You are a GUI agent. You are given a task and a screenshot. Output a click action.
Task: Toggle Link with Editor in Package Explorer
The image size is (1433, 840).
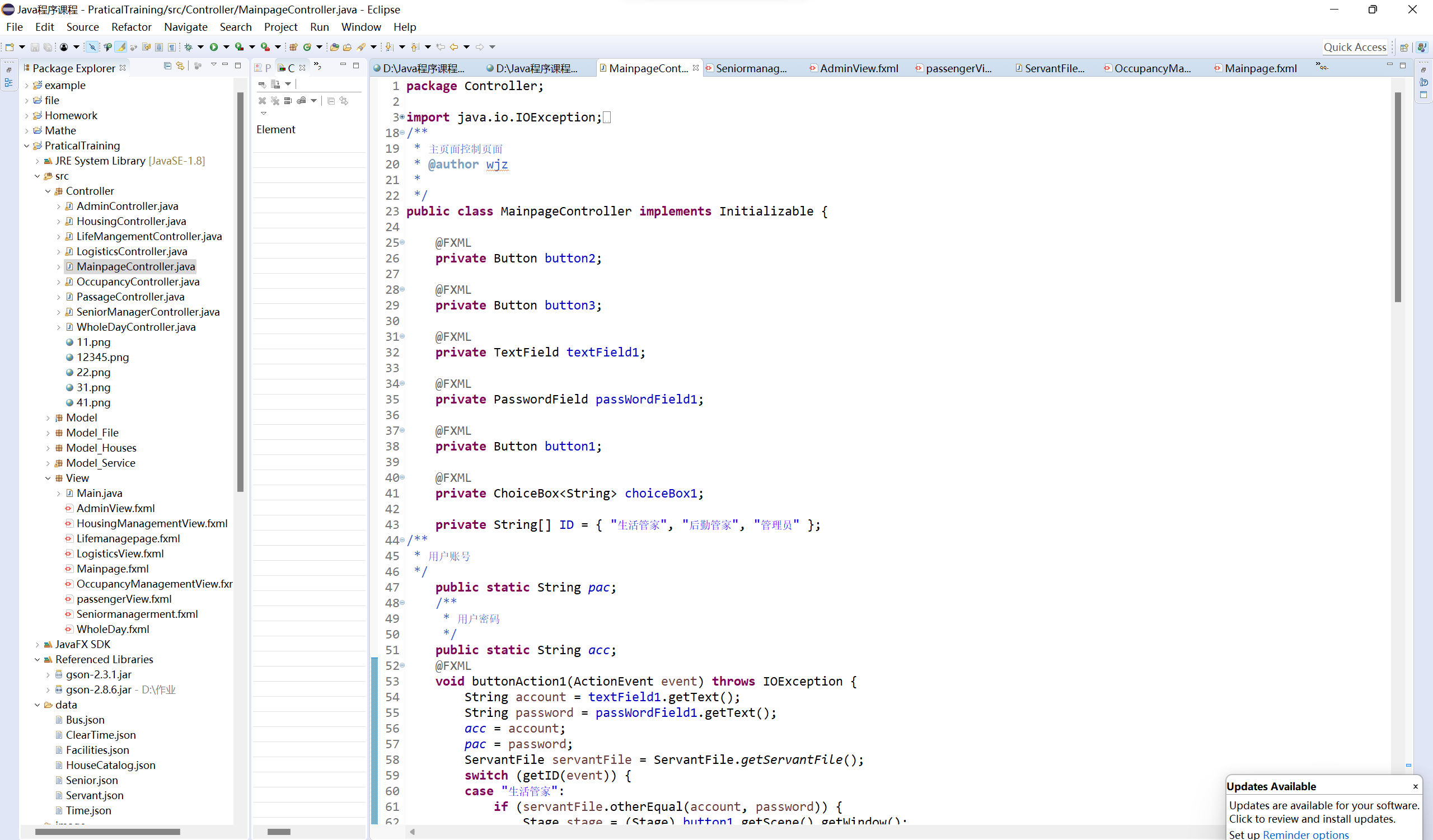click(180, 66)
